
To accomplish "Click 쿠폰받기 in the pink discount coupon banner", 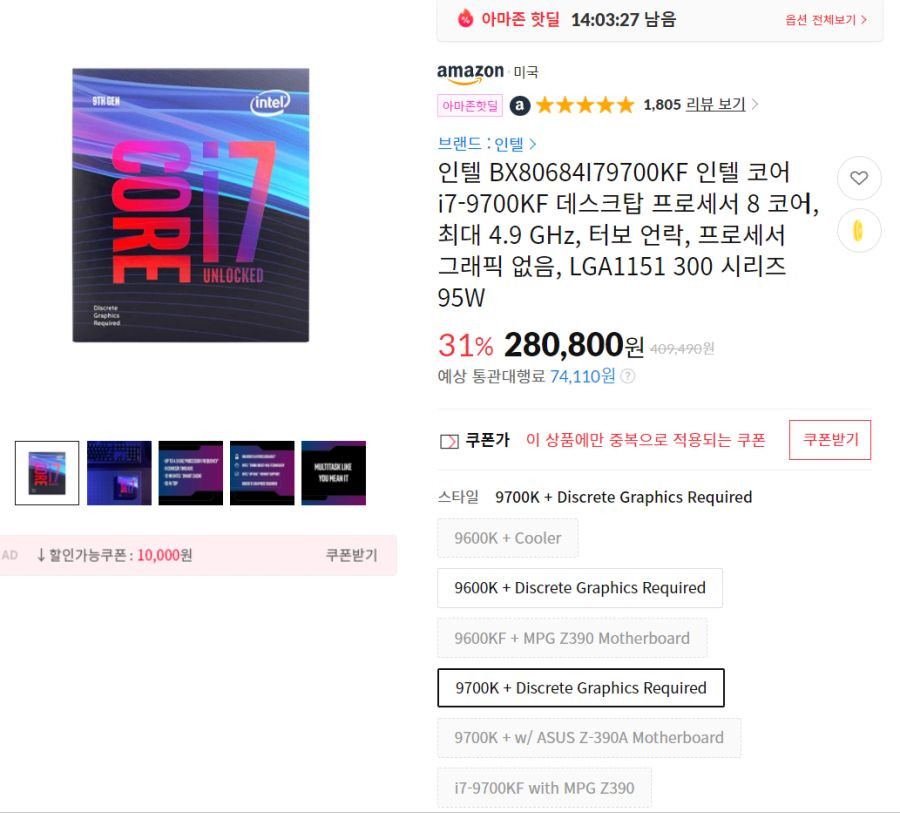I will (x=351, y=555).
